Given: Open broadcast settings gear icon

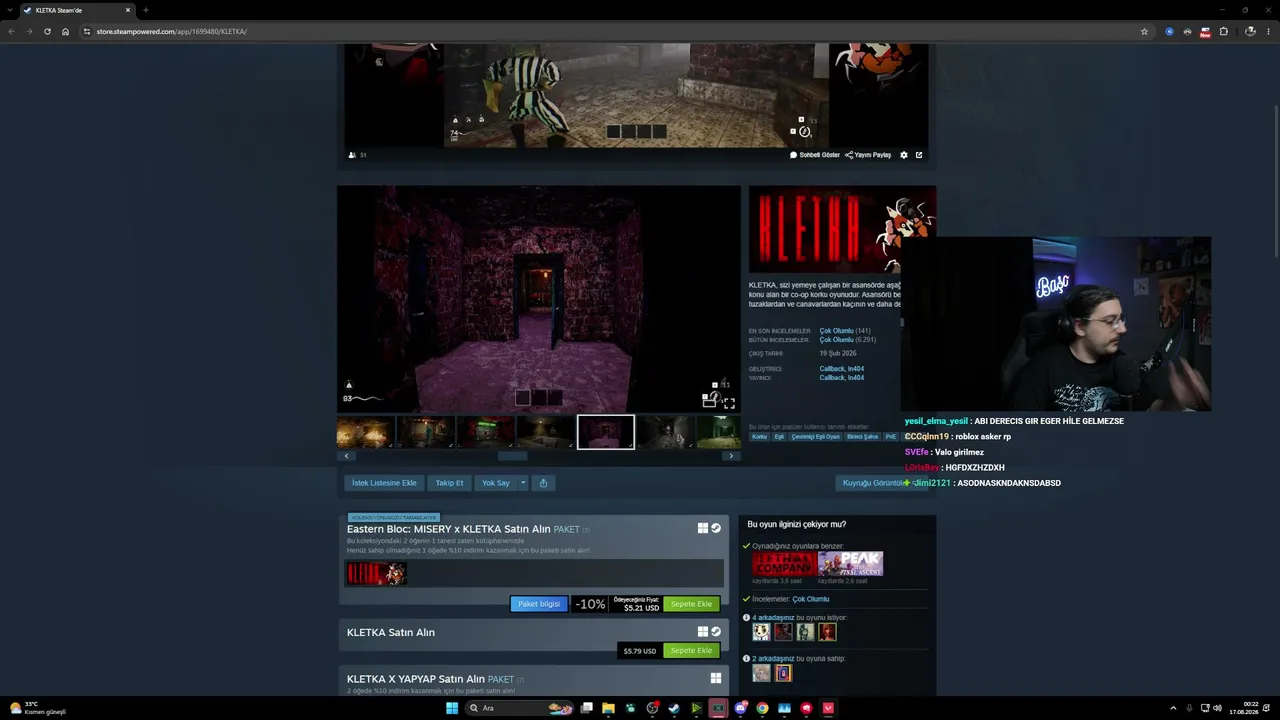Looking at the screenshot, I should pyautogui.click(x=904, y=155).
